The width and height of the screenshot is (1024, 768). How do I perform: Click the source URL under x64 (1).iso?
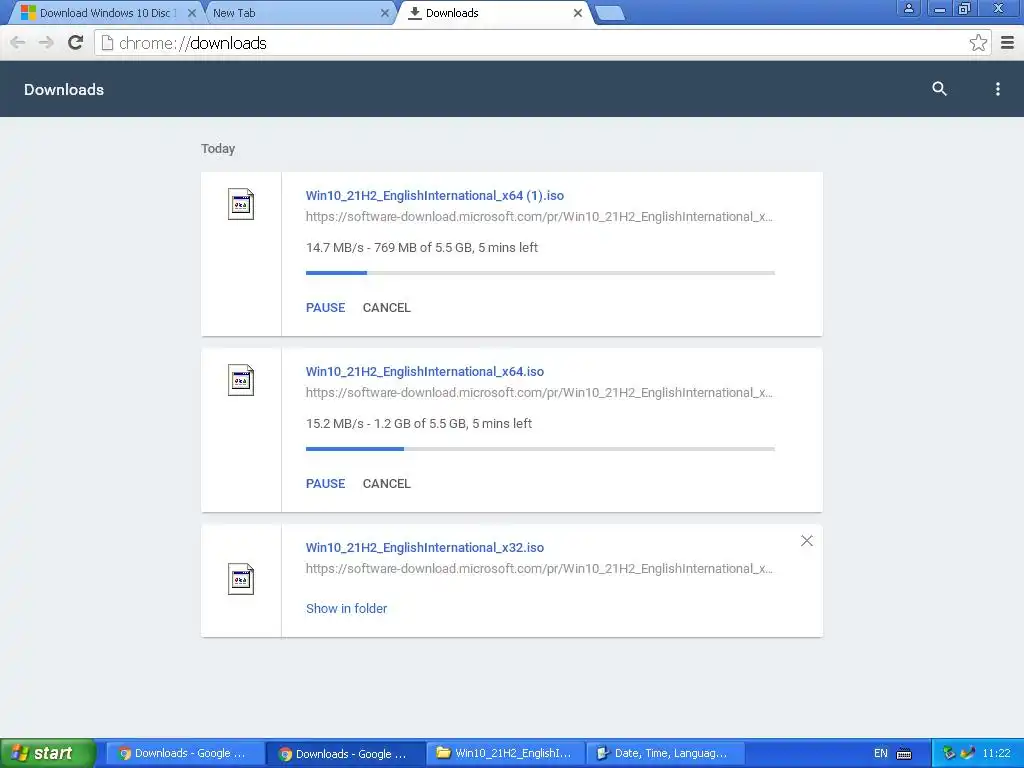[539, 217]
